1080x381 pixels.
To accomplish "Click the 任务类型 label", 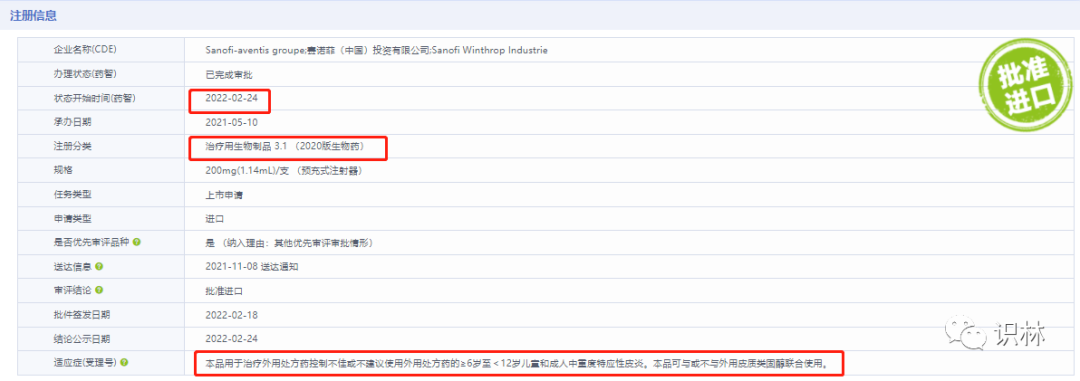I will click(72, 194).
